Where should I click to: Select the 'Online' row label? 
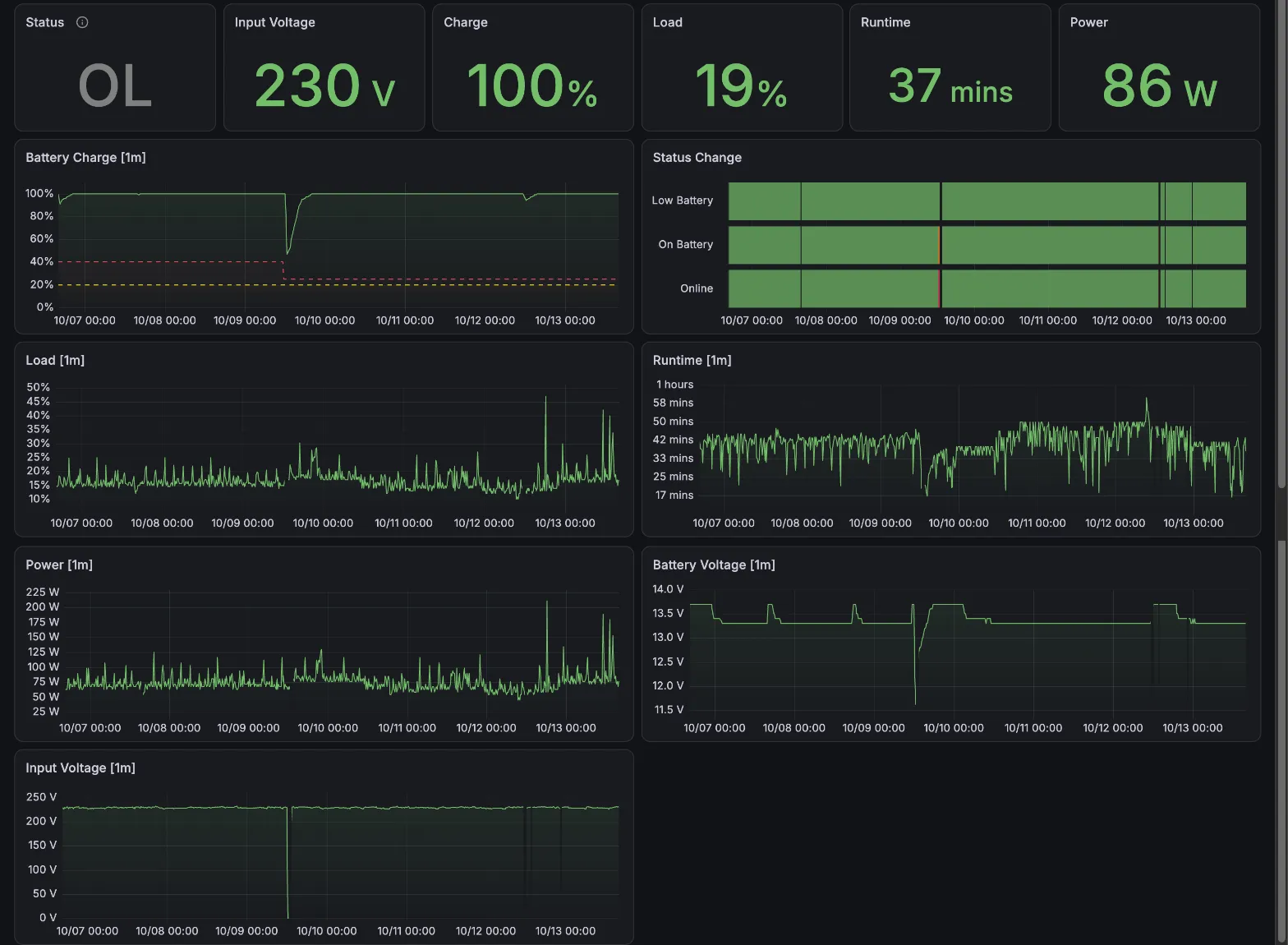coord(697,288)
